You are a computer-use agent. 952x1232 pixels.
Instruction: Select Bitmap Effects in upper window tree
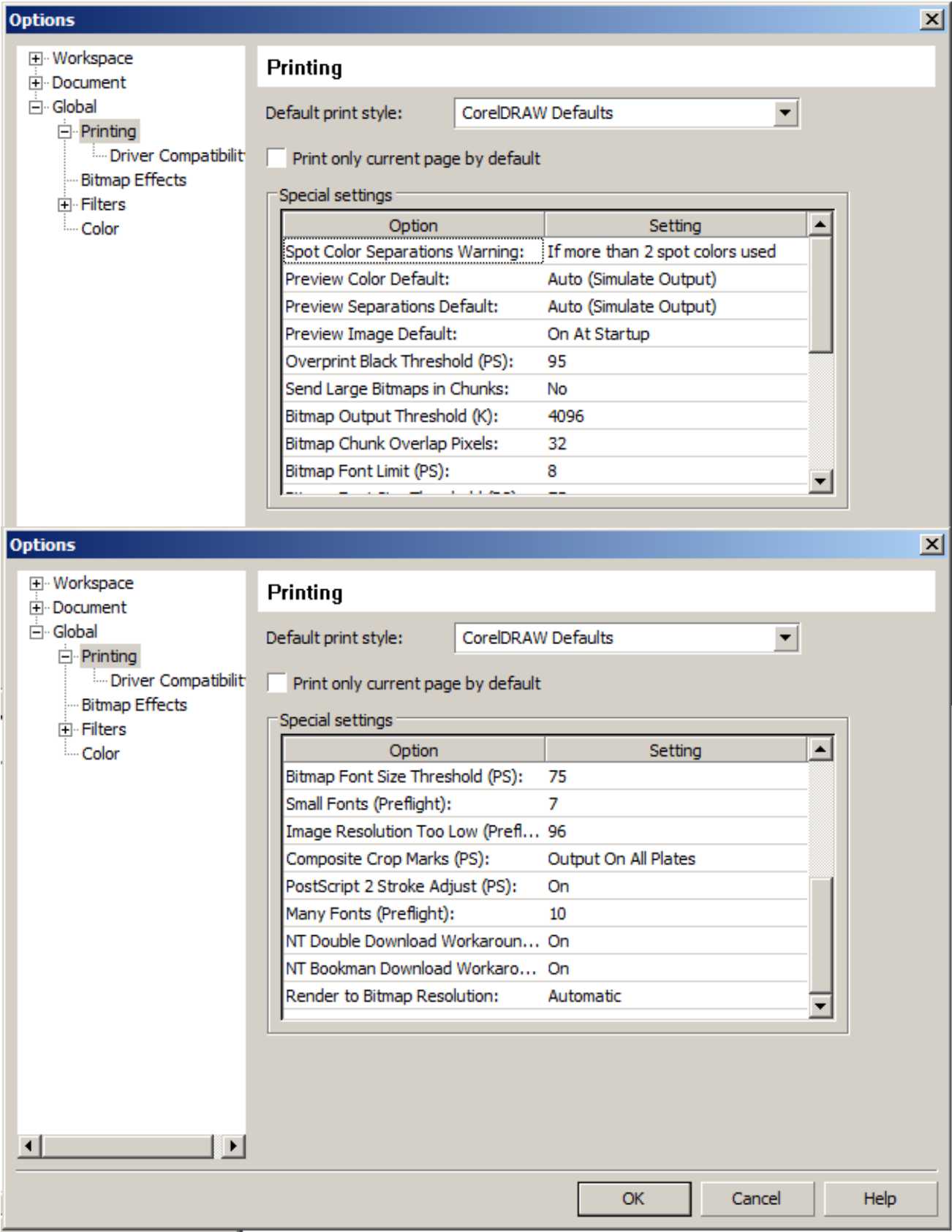(134, 180)
